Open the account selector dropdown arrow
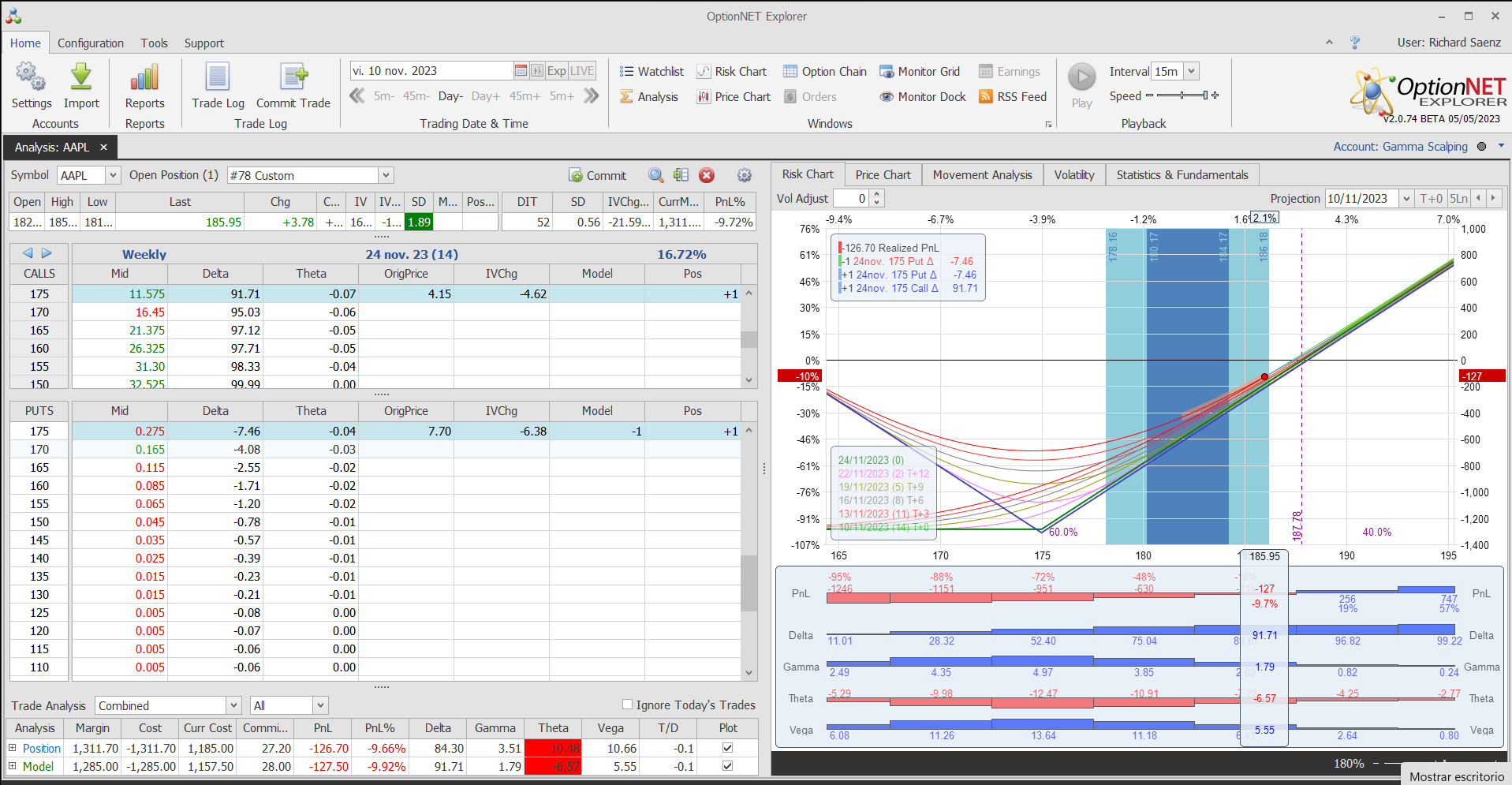This screenshot has height=785, width=1512. (x=1501, y=146)
